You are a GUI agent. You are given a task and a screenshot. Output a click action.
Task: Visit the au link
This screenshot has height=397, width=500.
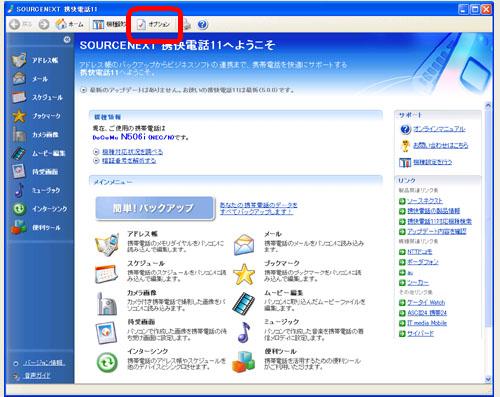(x=410, y=273)
